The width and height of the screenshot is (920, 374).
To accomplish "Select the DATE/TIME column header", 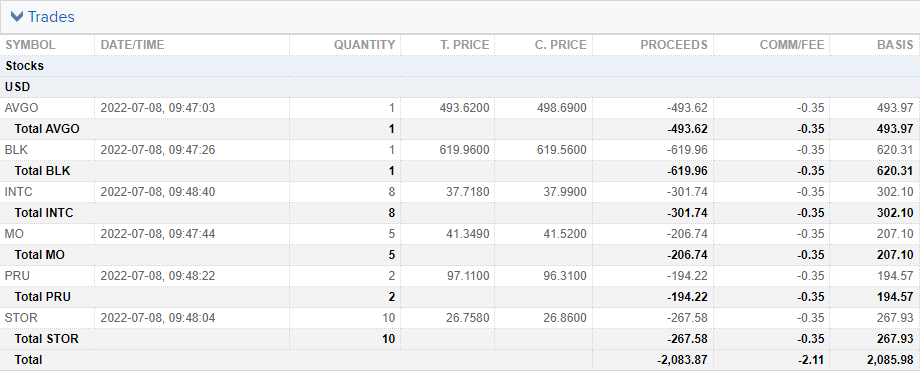I will [133, 45].
